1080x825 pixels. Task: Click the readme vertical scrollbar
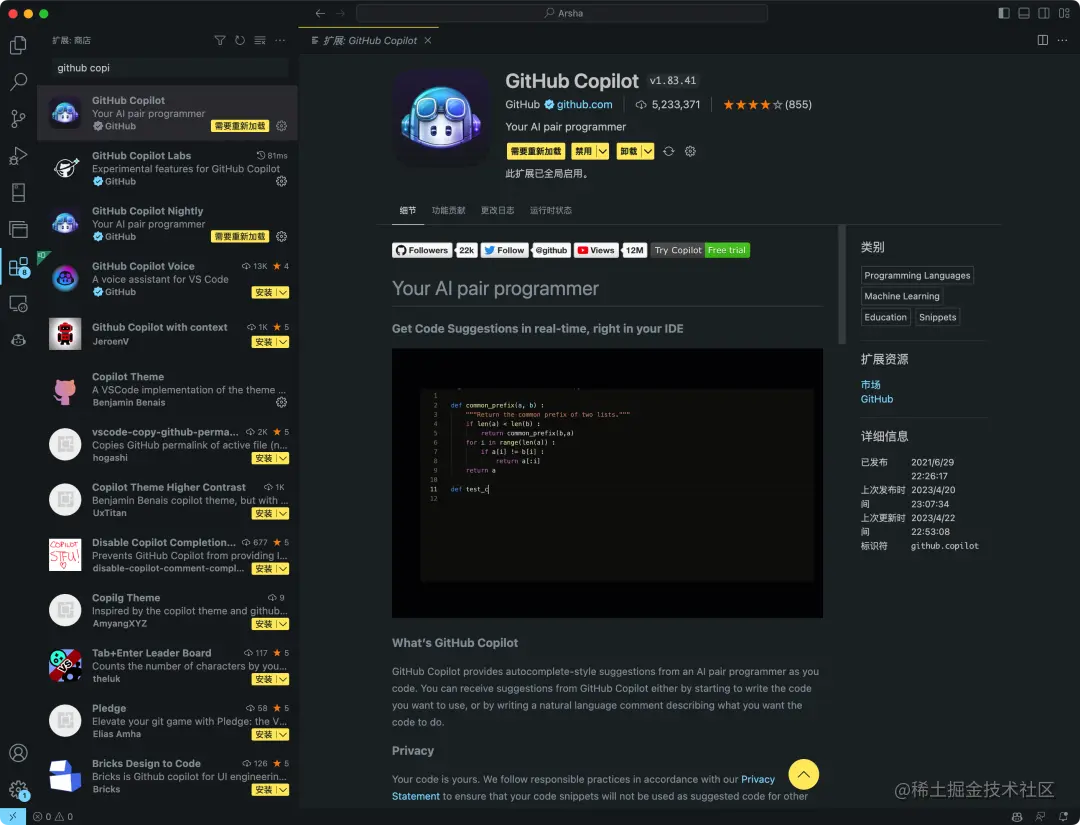pyautogui.click(x=842, y=285)
